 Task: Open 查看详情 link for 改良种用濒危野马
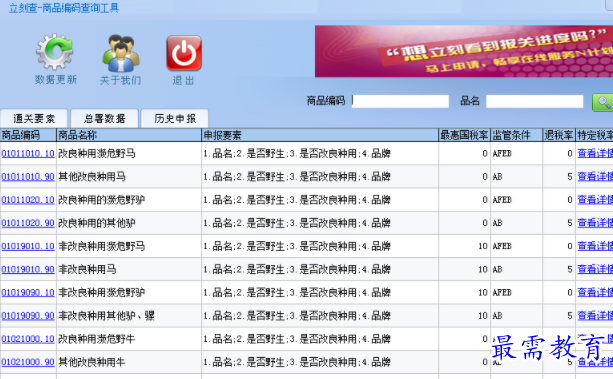coord(595,153)
